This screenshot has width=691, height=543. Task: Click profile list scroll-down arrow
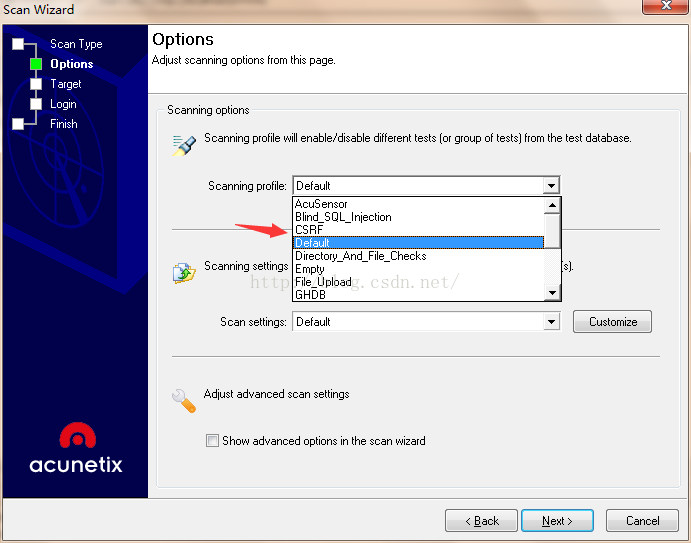pyautogui.click(x=552, y=293)
